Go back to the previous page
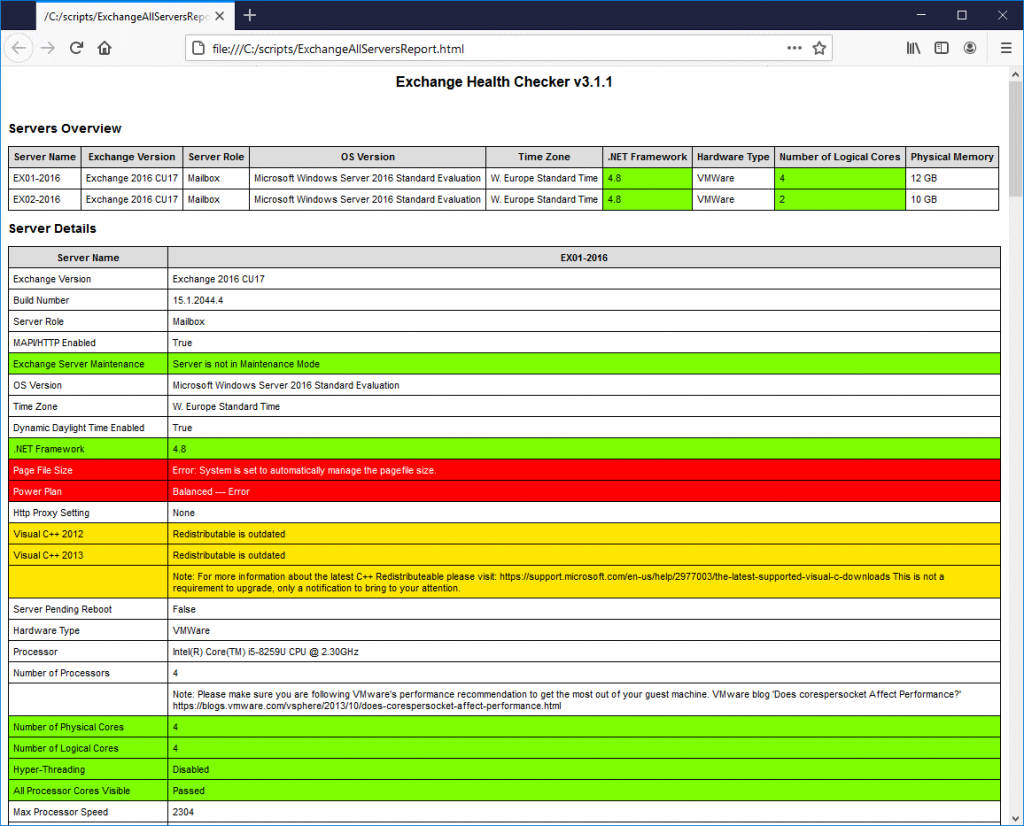The image size is (1024, 826). tap(19, 48)
